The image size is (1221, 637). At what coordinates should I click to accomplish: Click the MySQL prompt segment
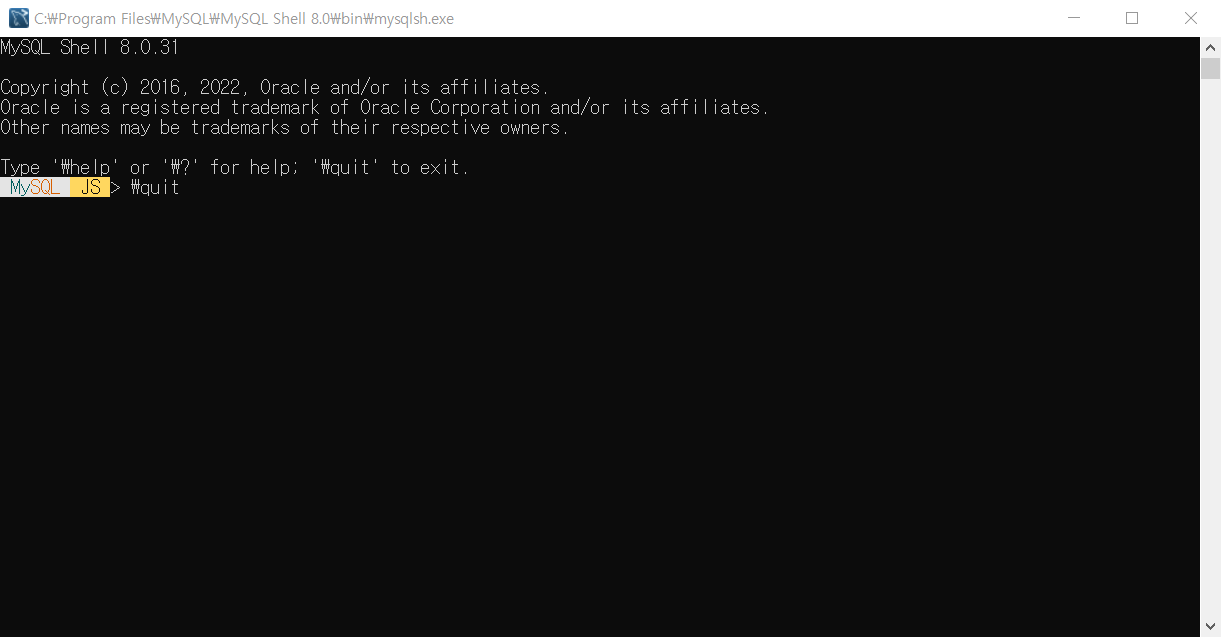tap(35, 187)
